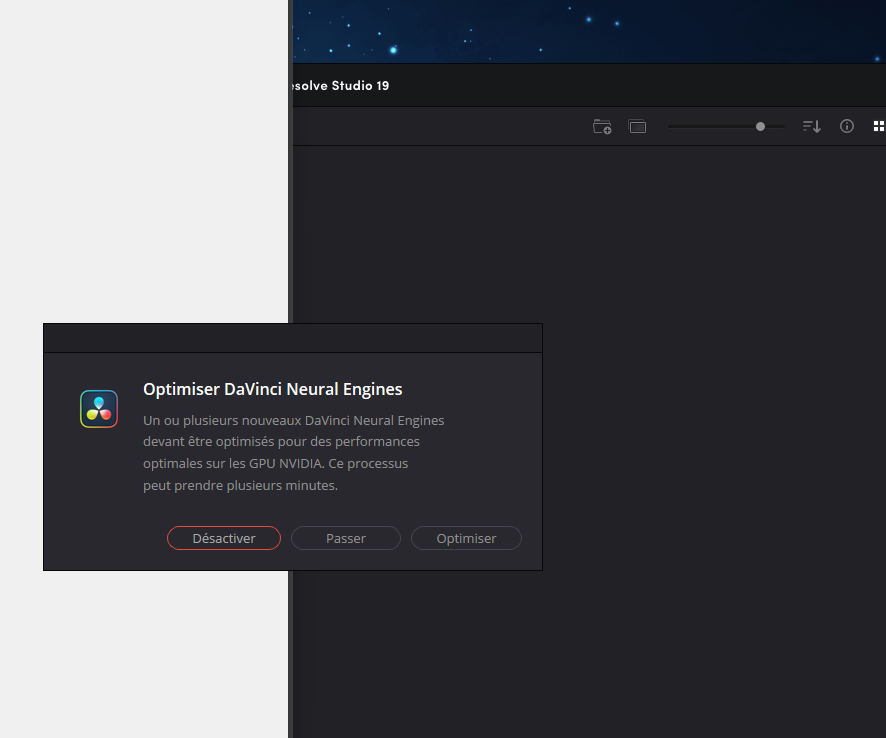Click the new project folder icon

(602, 126)
